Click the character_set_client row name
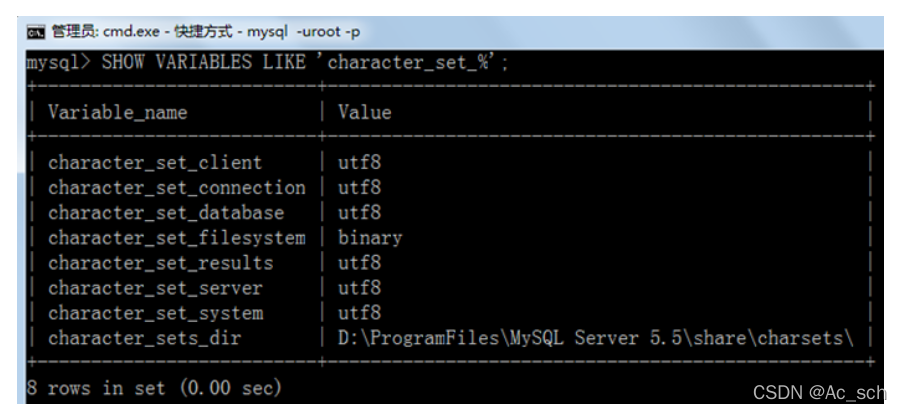This screenshot has width=902, height=412. click(x=155, y=162)
